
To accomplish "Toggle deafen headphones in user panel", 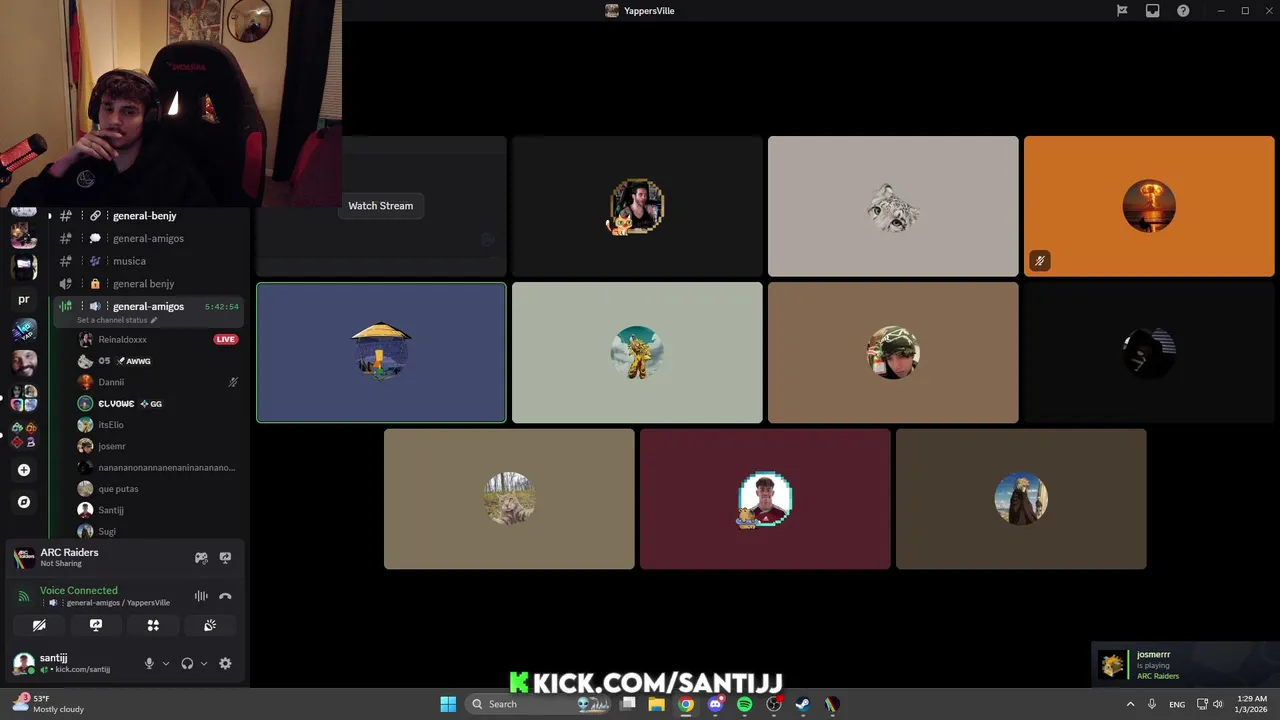I will 187,663.
